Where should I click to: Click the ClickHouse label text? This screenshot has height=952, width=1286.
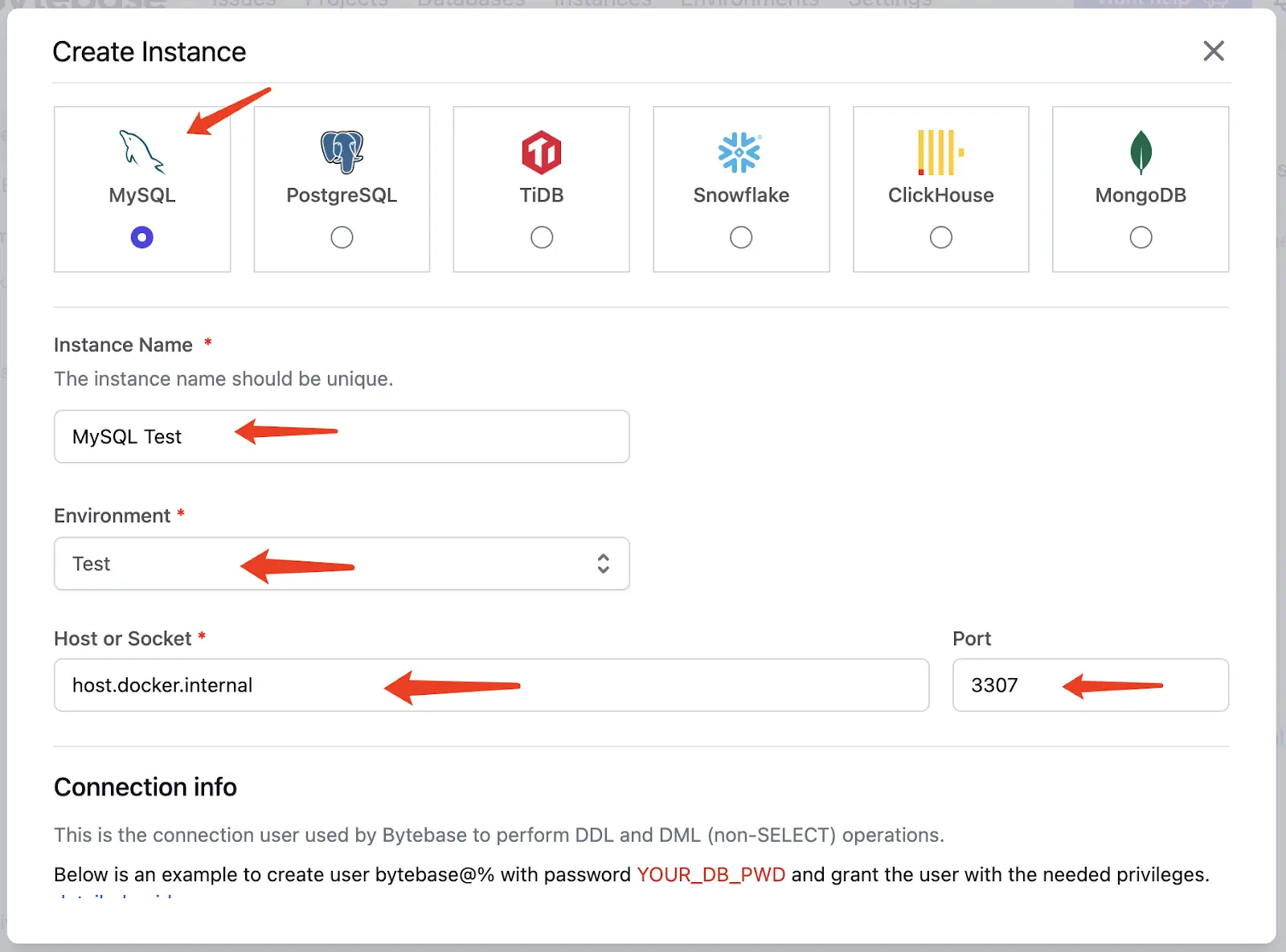(x=941, y=195)
